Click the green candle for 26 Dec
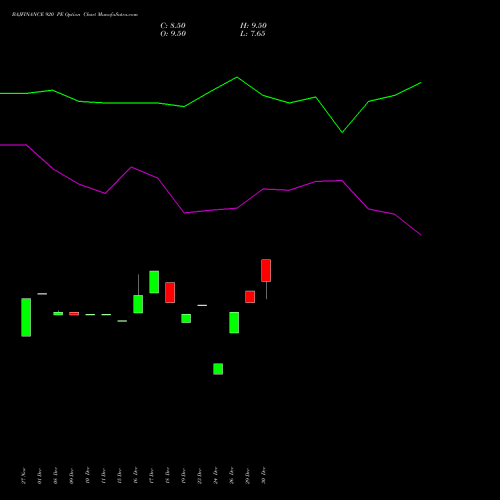The width and height of the screenshot is (500, 500). [234, 322]
